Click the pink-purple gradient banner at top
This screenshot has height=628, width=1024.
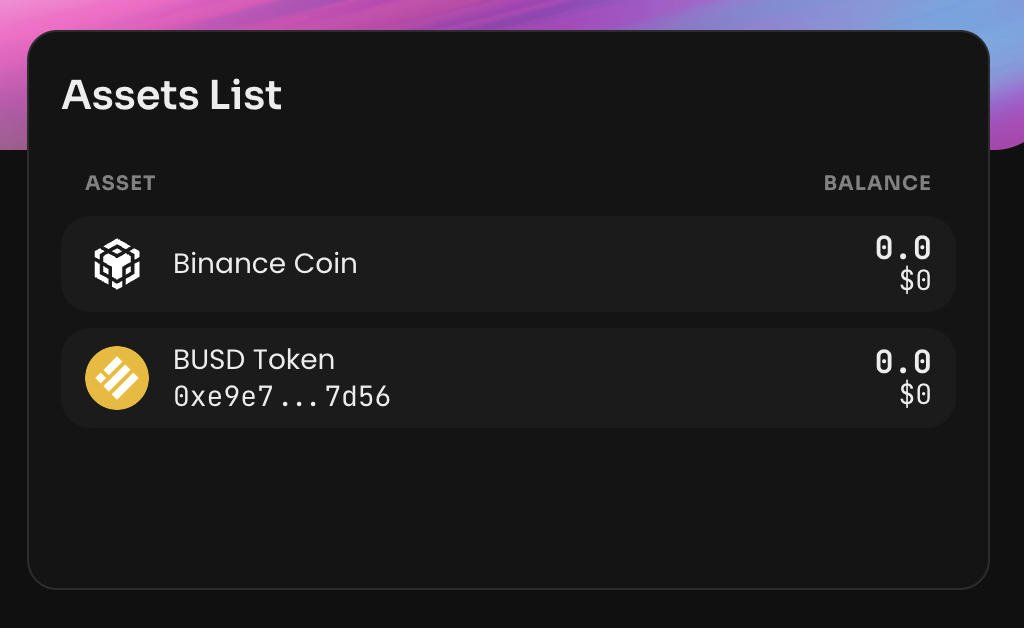pos(512,14)
